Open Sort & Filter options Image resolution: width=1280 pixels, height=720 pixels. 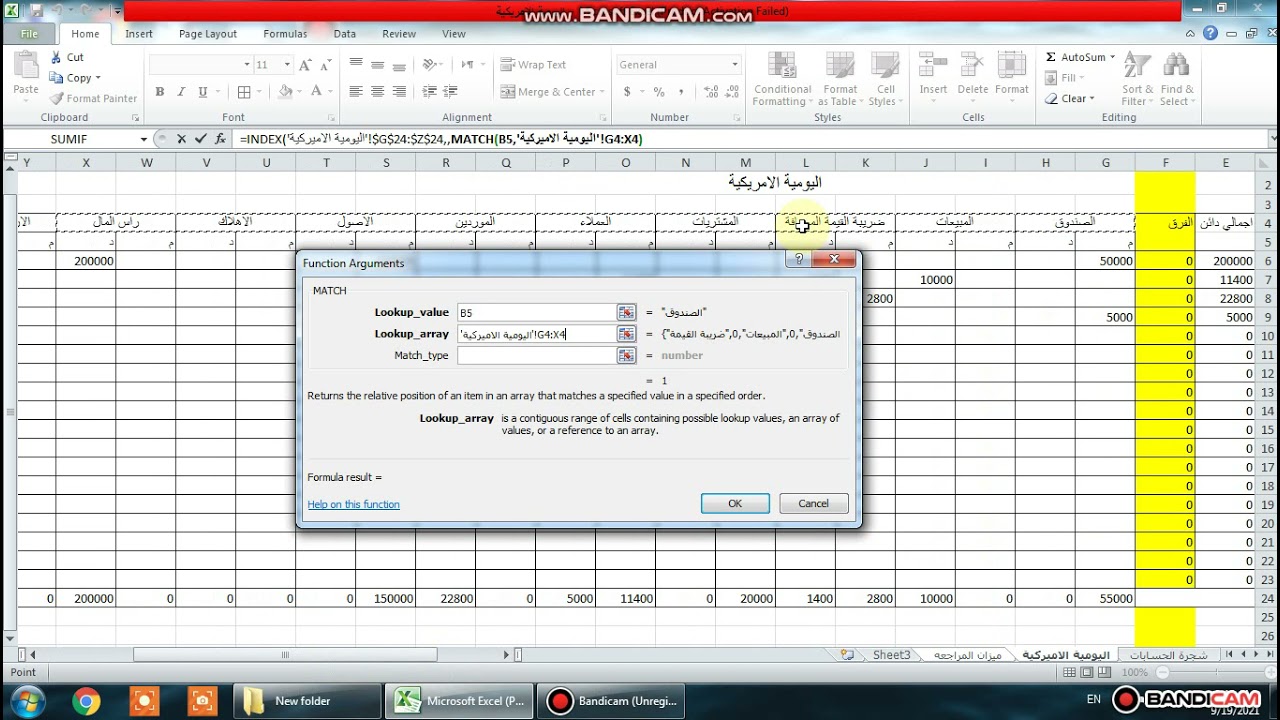tap(1137, 79)
